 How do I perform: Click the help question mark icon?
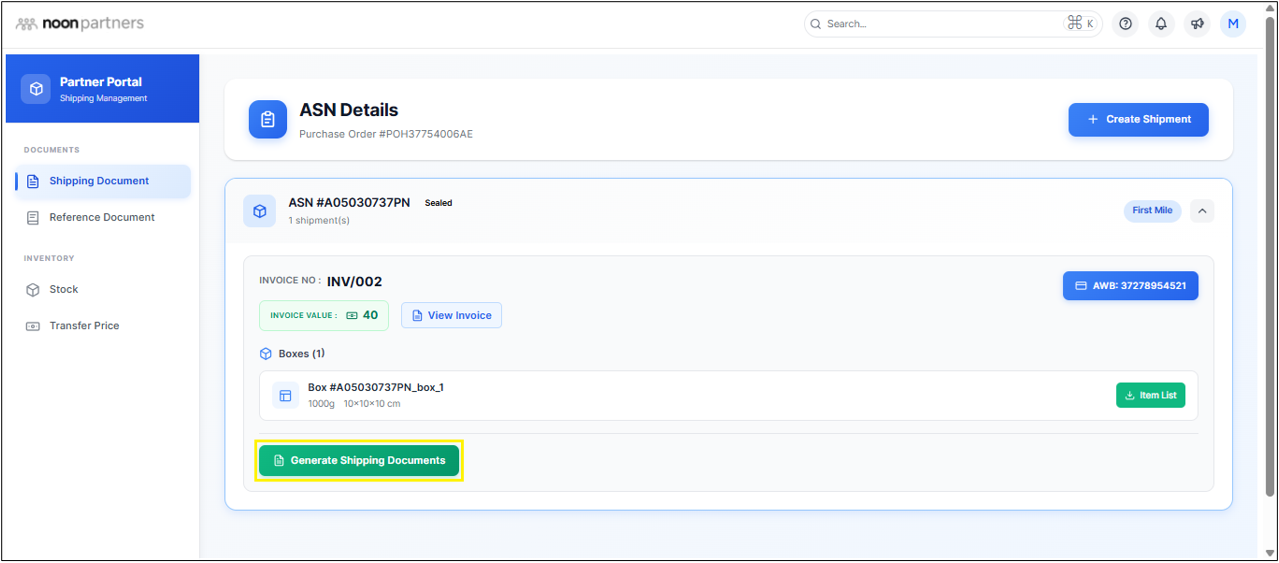(1126, 24)
